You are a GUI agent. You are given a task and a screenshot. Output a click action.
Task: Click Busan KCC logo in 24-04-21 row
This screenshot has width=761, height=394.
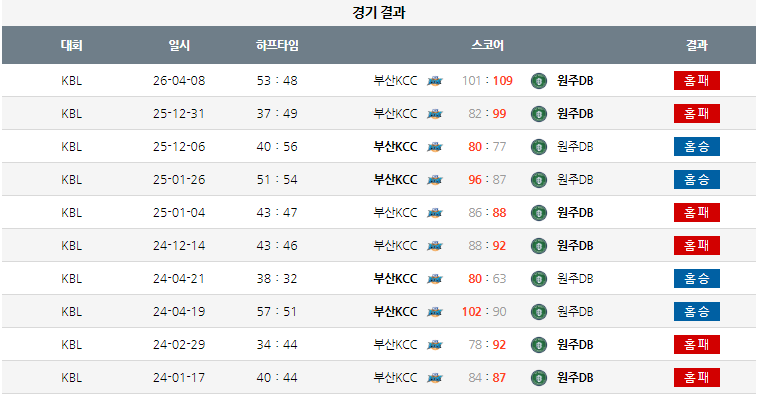click(x=434, y=279)
